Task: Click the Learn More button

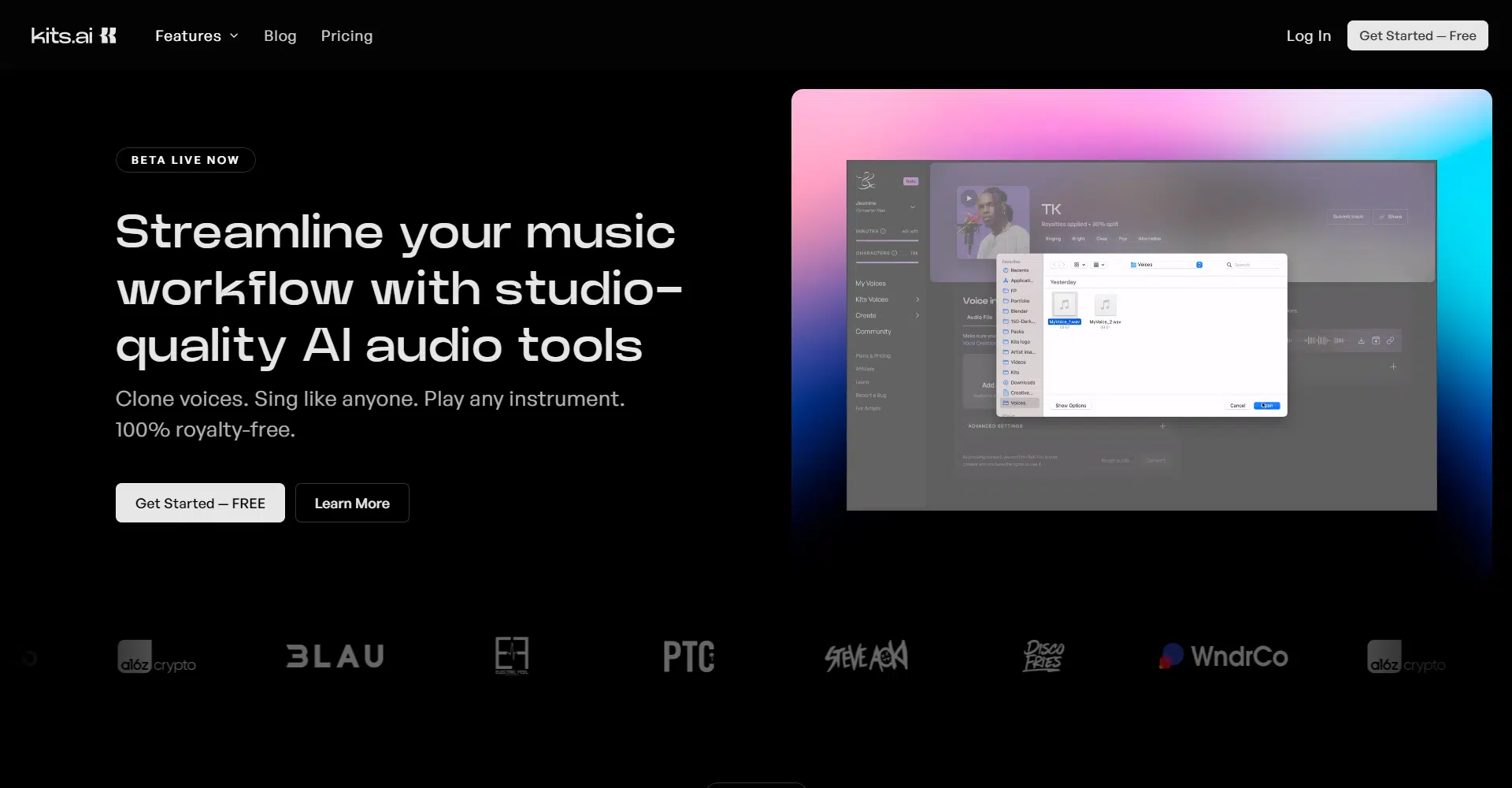Action: coord(352,503)
